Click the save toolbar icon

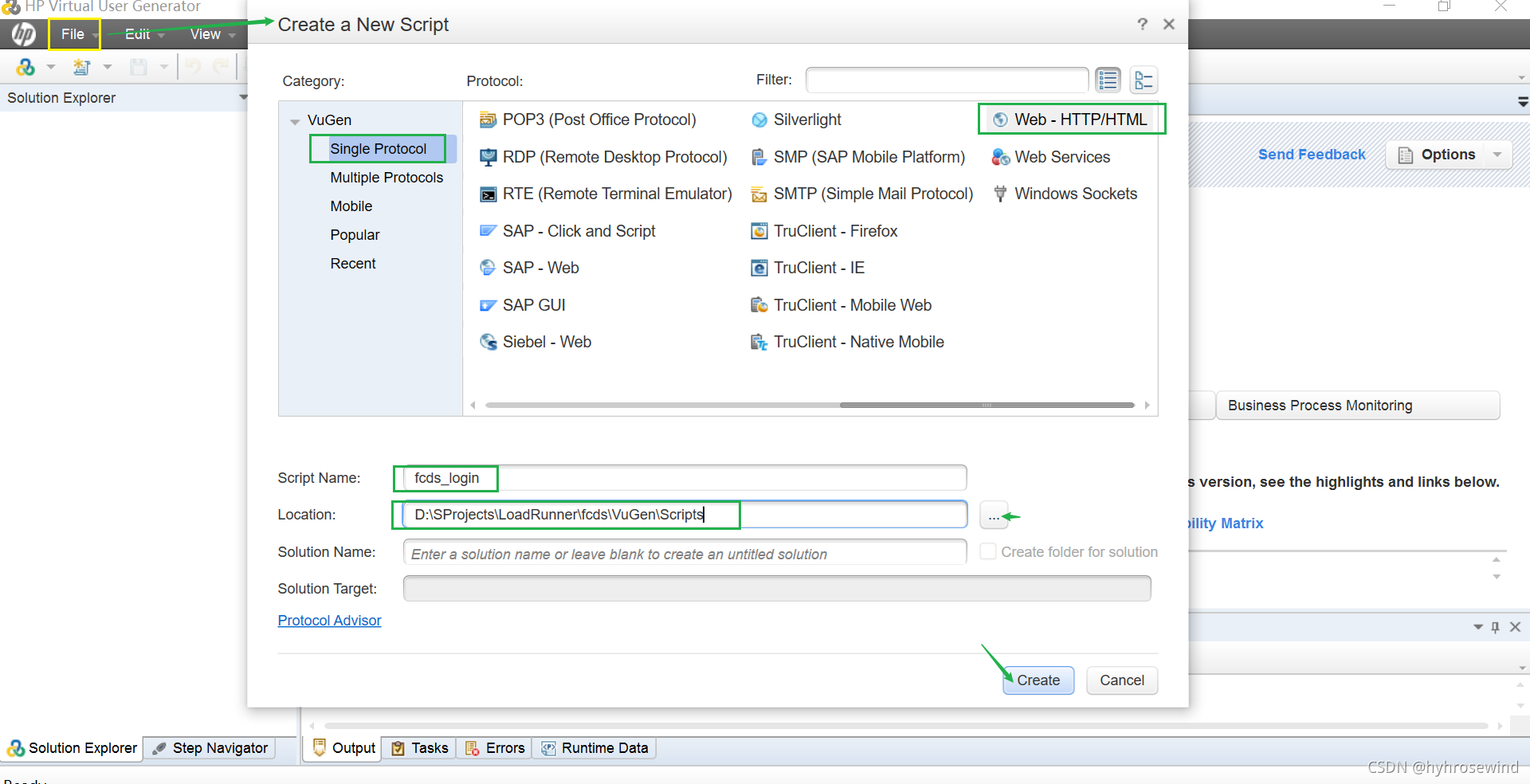coord(139,68)
